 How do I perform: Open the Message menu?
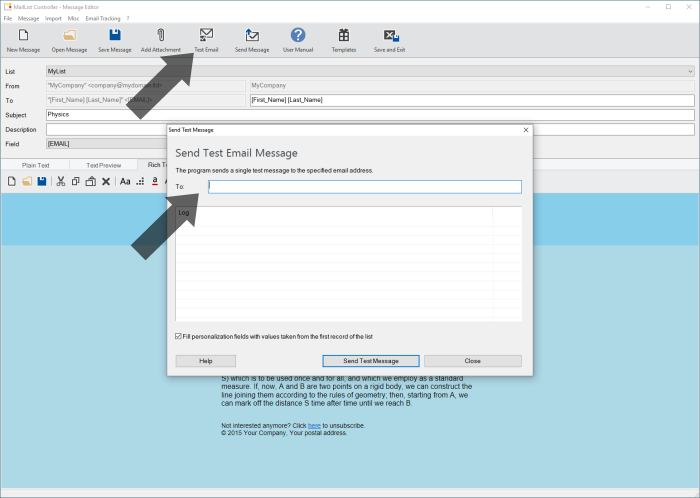tap(29, 18)
